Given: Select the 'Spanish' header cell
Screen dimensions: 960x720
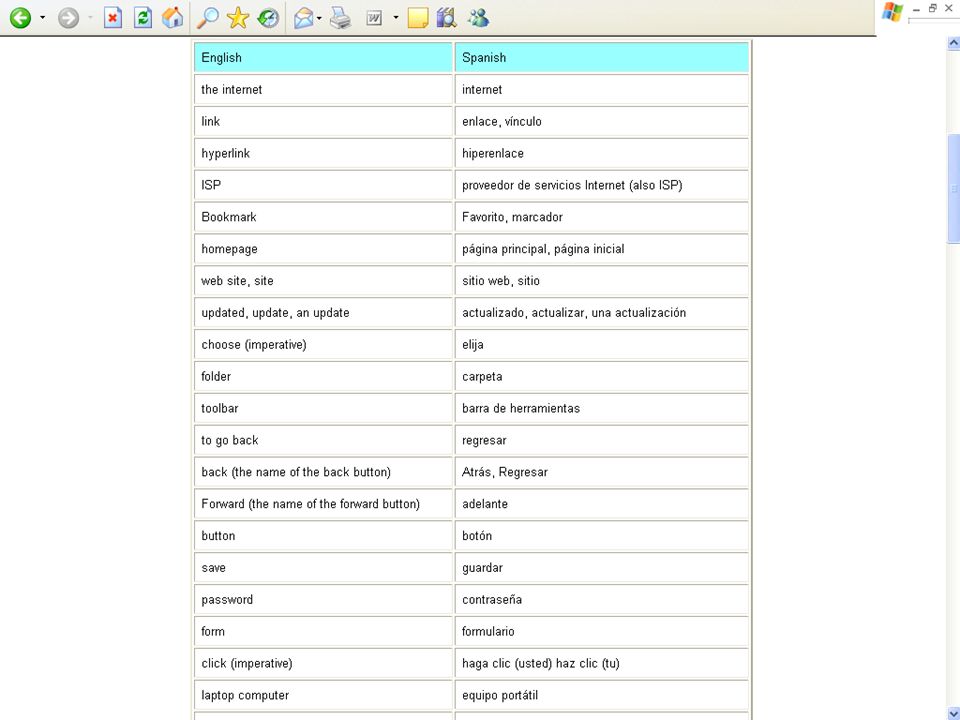Looking at the screenshot, I should tap(602, 58).
